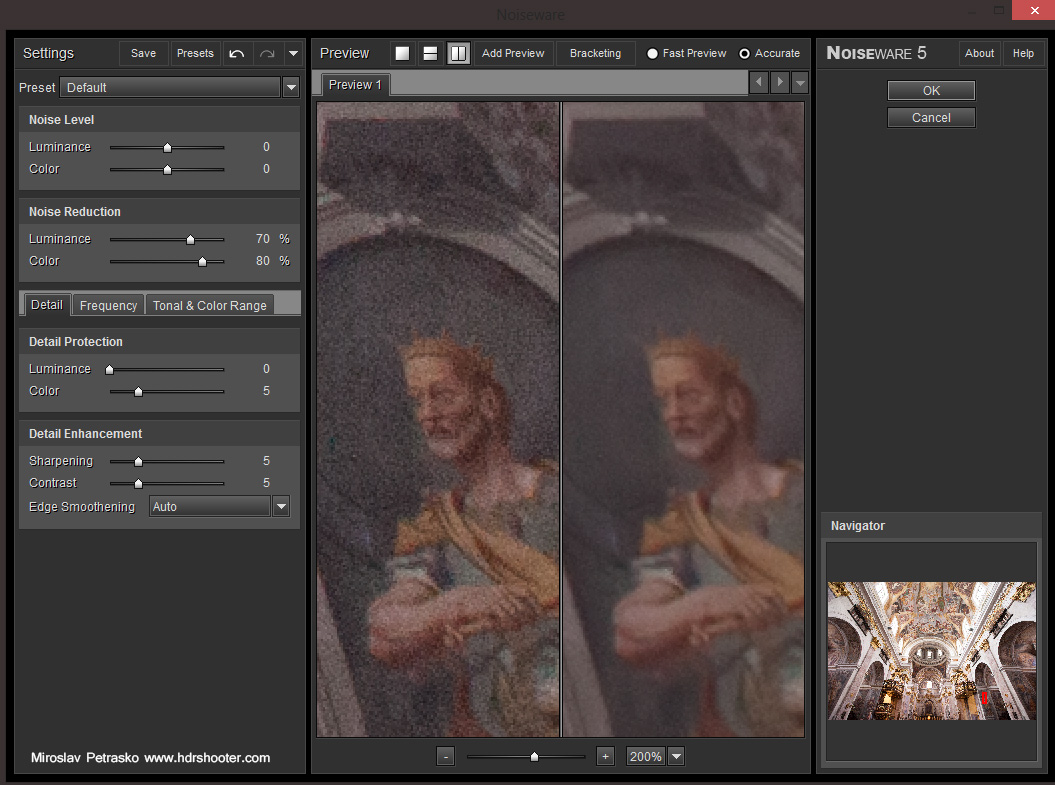Click the Noise Level Color slider handle

(168, 170)
